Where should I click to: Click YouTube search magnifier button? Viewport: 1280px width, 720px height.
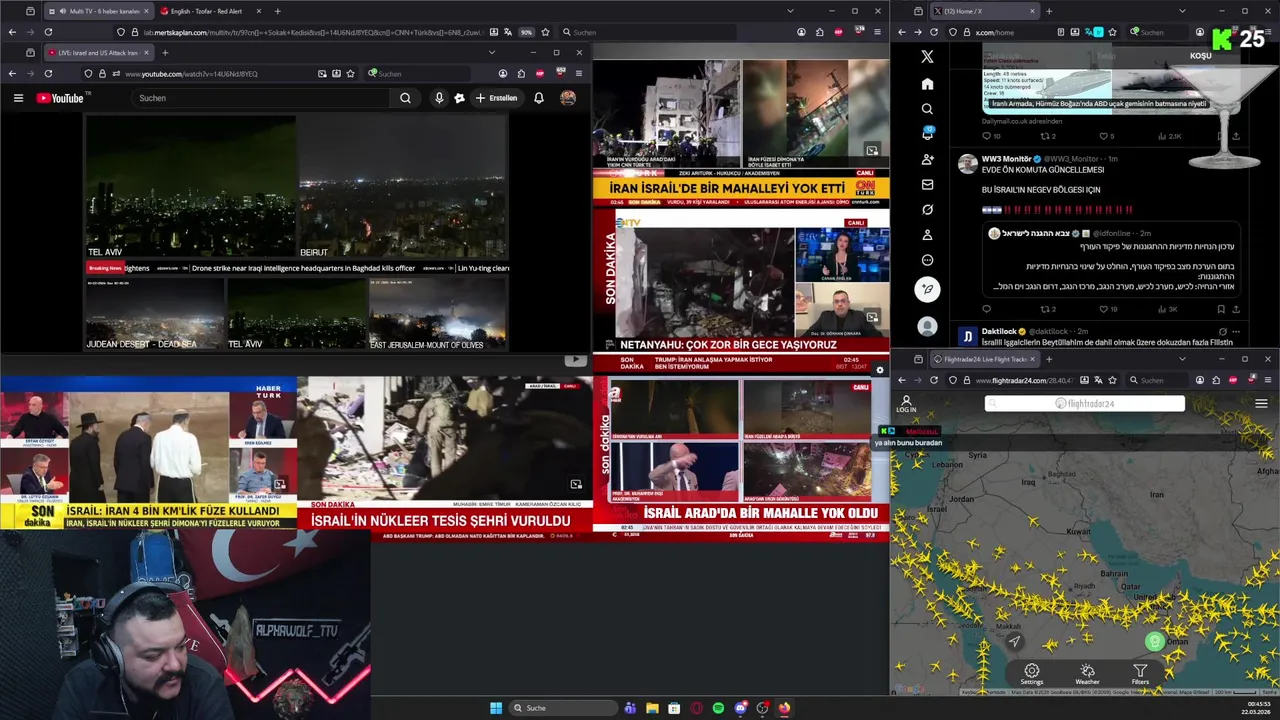point(405,98)
